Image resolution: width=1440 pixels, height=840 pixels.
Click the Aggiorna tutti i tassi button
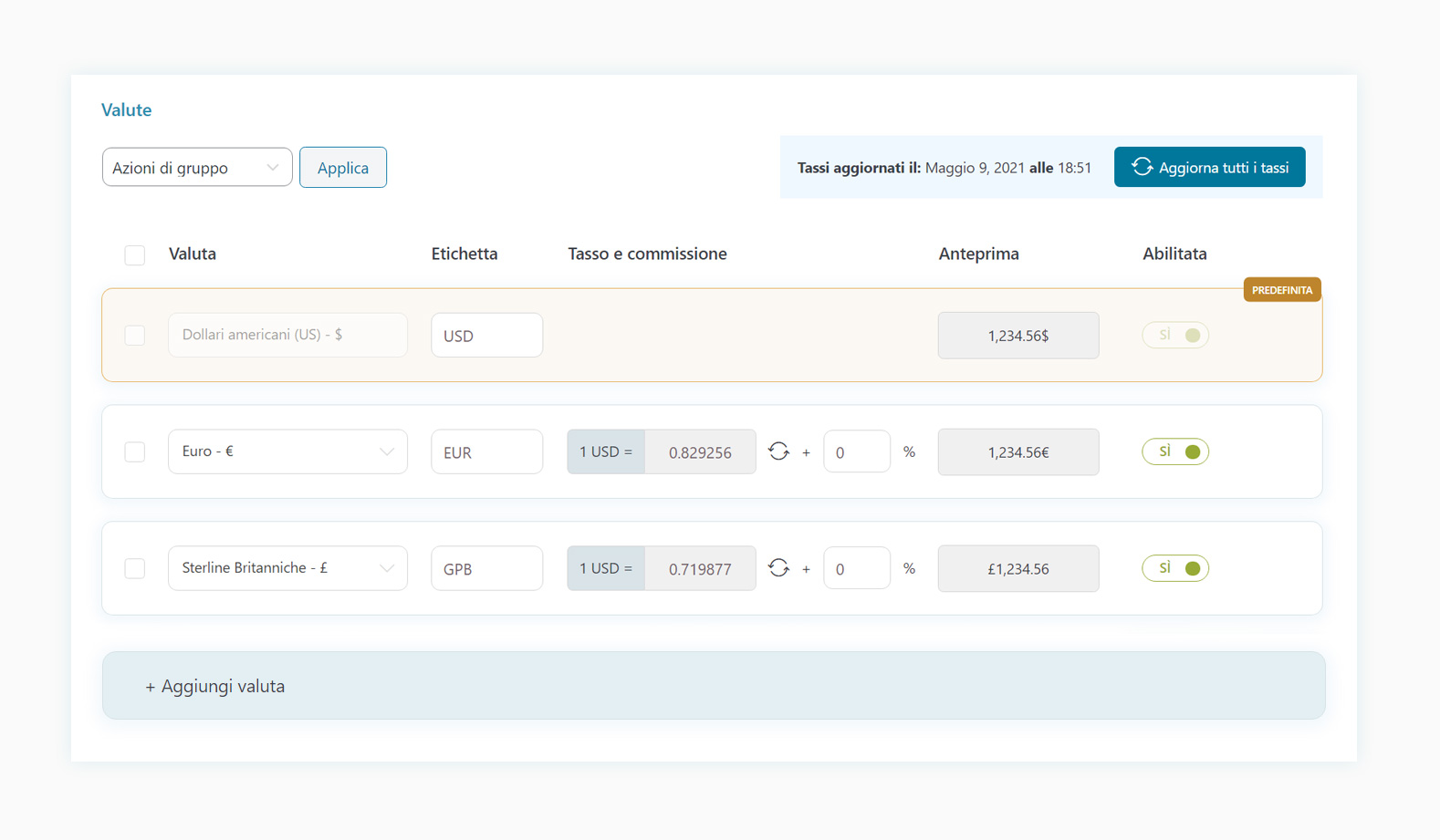[x=1209, y=167]
